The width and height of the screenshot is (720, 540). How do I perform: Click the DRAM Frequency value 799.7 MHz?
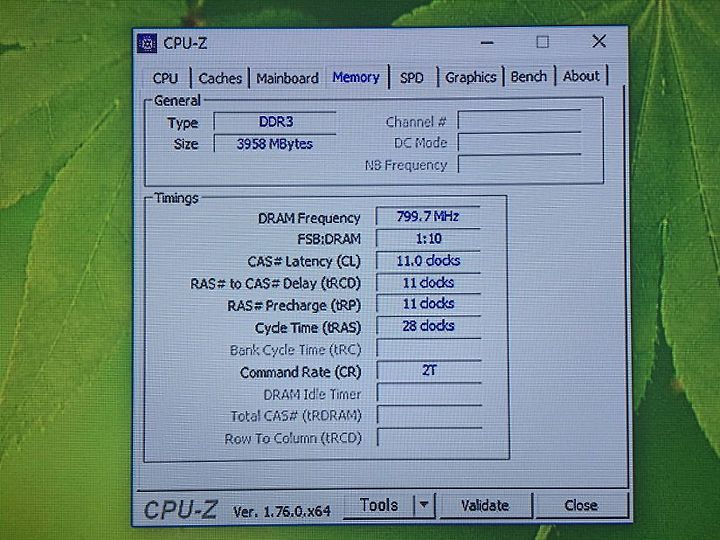tap(428, 216)
